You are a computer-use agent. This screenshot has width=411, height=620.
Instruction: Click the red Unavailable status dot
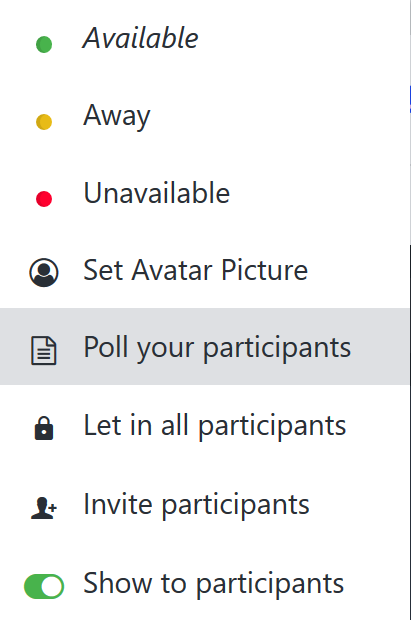[44, 199]
